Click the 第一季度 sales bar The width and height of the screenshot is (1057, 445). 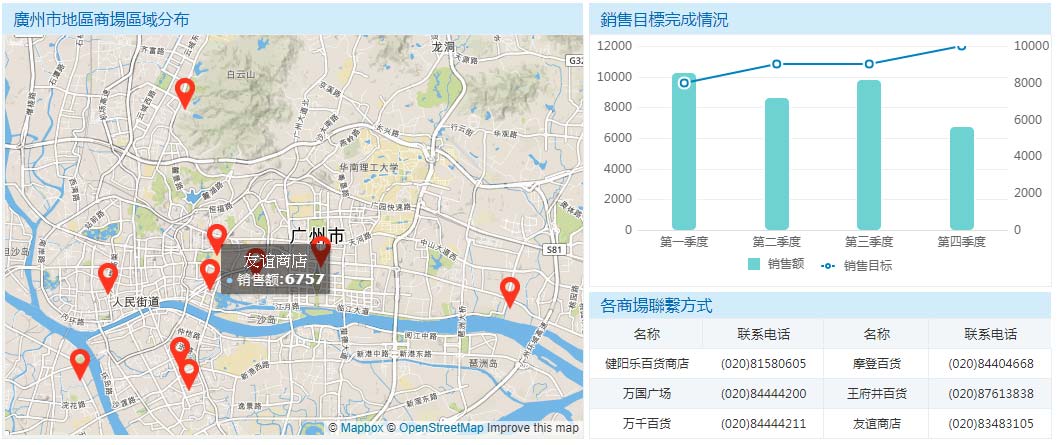(684, 152)
